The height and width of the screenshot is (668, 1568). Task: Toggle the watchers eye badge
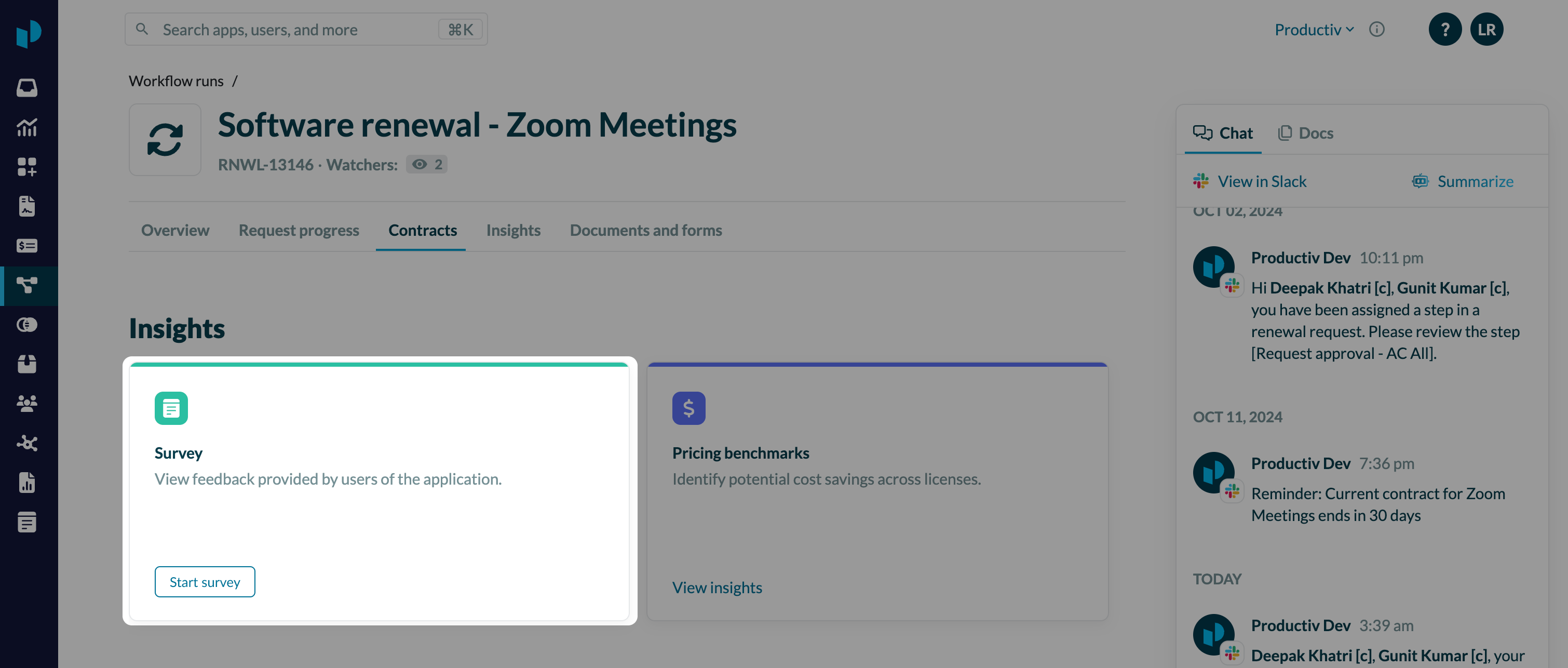click(427, 165)
